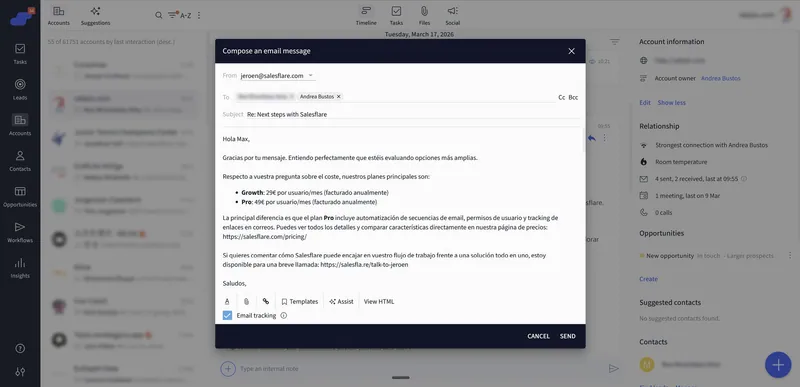800x387 pixels.
Task: Open Insights in the sidebar
Action: [20, 268]
